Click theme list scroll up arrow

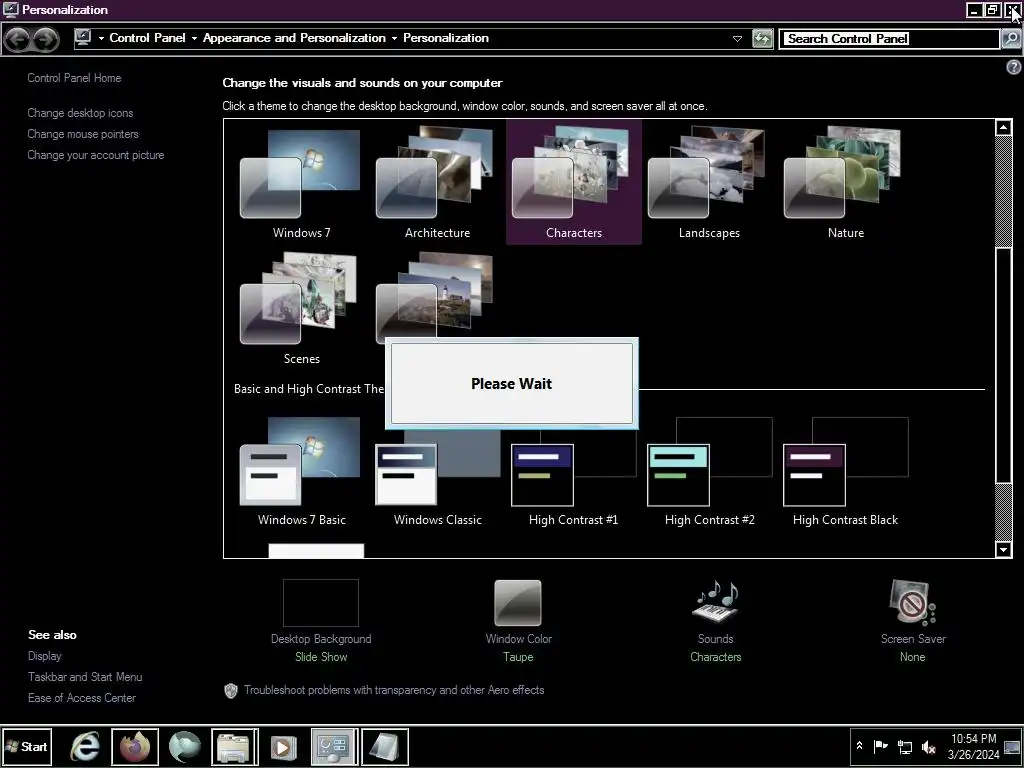(x=1004, y=127)
